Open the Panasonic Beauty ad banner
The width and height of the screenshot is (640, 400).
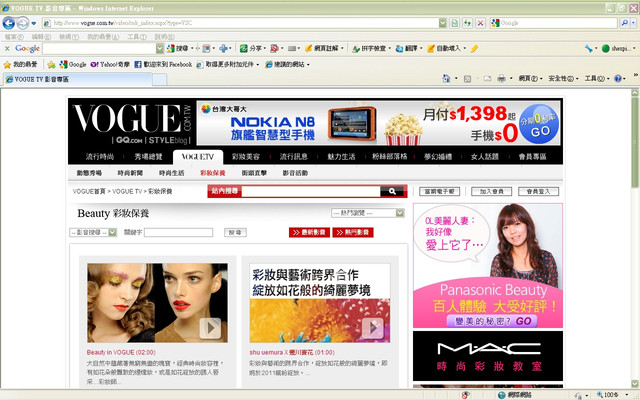coord(488,266)
